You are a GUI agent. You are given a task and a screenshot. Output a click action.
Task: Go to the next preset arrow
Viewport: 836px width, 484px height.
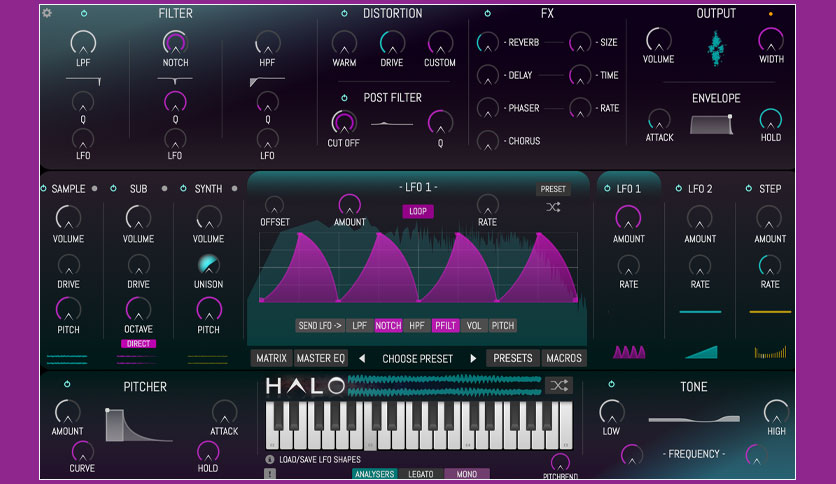click(473, 359)
